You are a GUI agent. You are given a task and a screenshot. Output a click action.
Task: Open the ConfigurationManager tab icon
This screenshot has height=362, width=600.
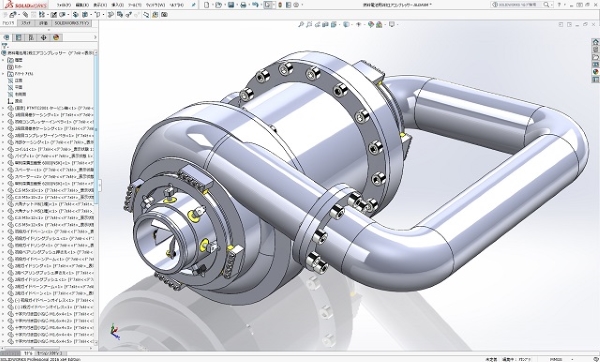(31, 37)
